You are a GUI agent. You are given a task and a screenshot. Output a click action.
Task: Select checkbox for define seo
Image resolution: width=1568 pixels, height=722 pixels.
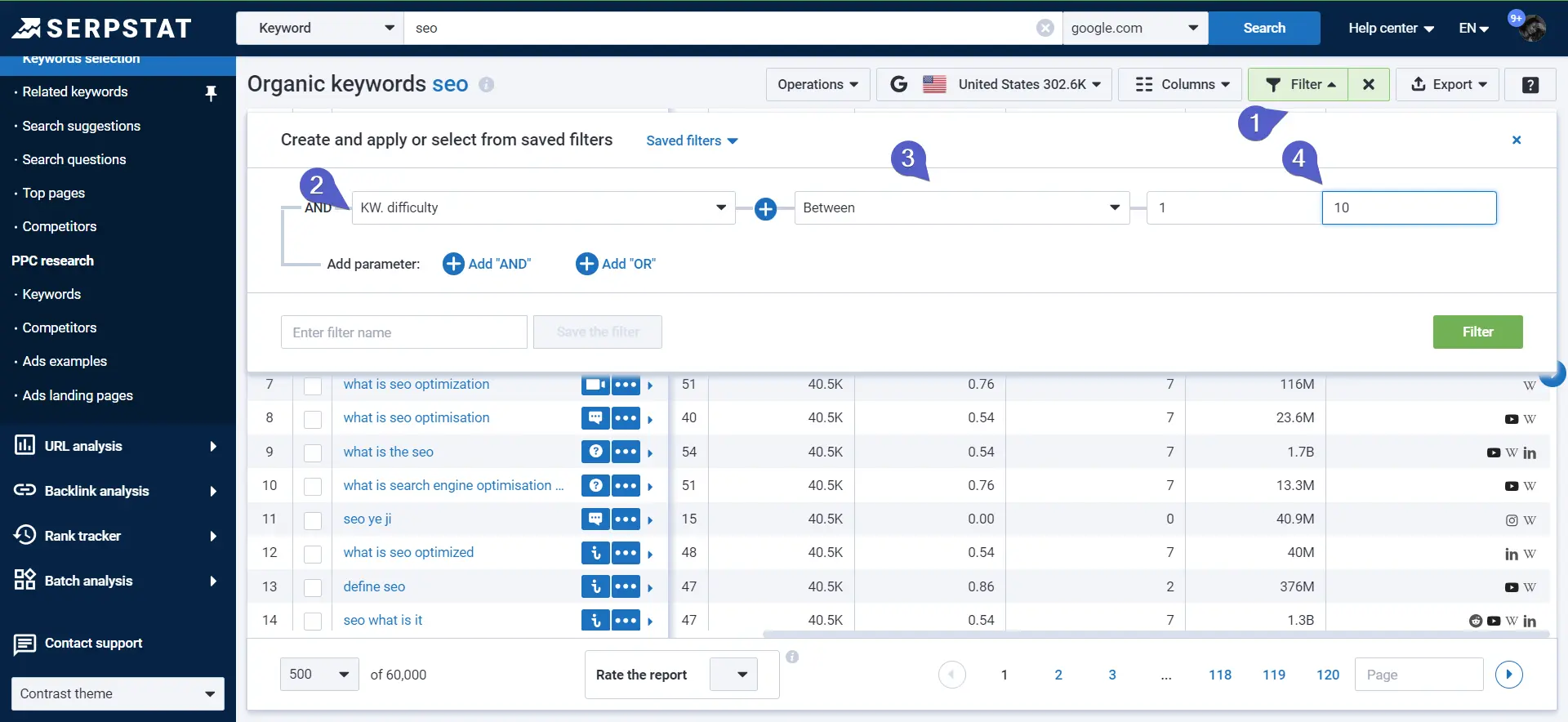(x=313, y=587)
